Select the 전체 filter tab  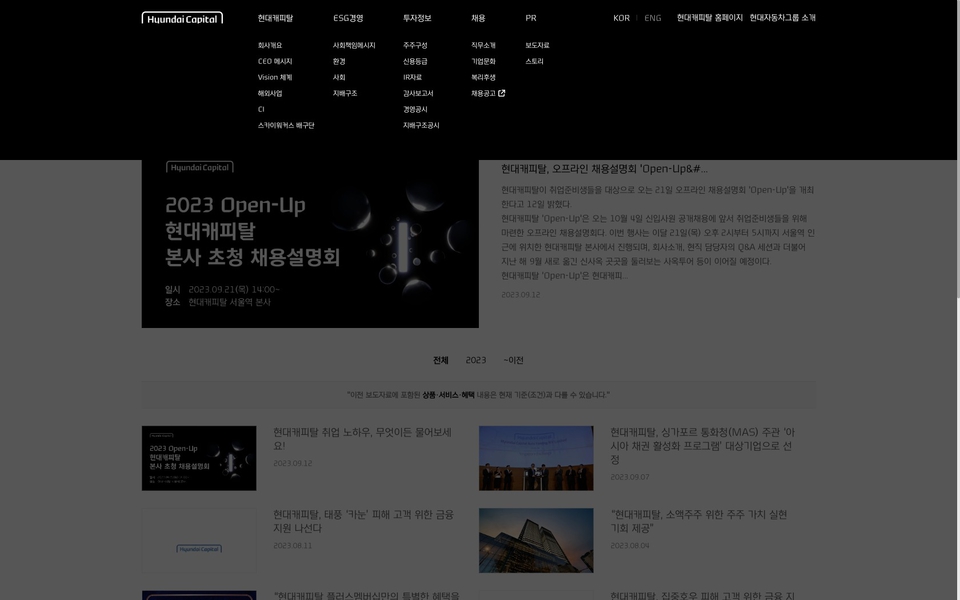click(440, 360)
